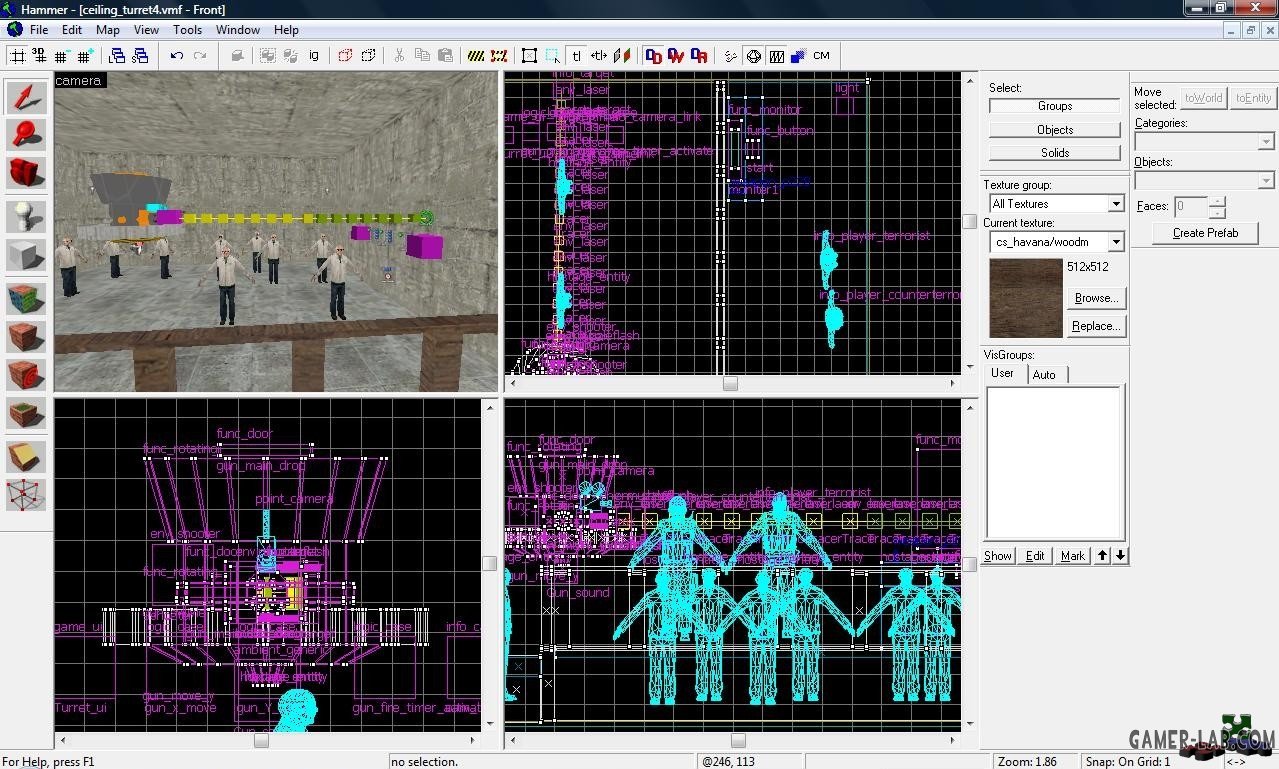Click the VisGroups move down arrow
This screenshot has width=1279, height=769.
tap(1120, 555)
